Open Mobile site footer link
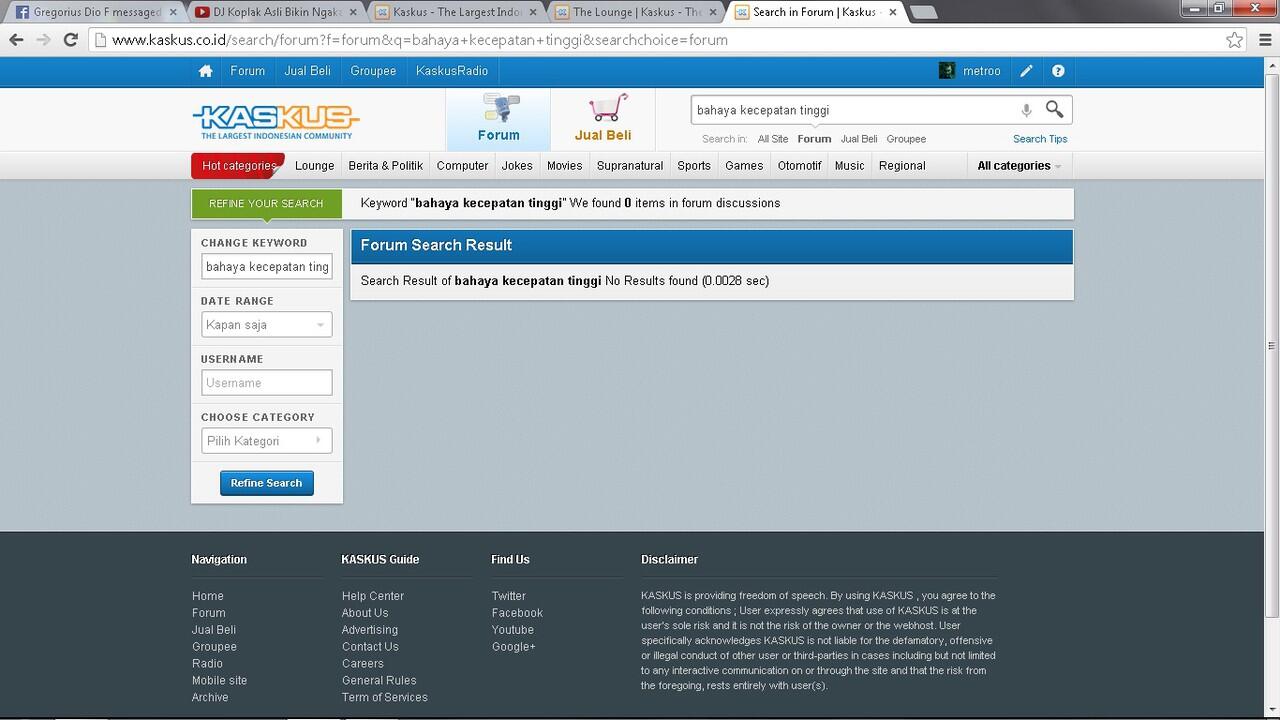The image size is (1280, 720). (x=219, y=681)
